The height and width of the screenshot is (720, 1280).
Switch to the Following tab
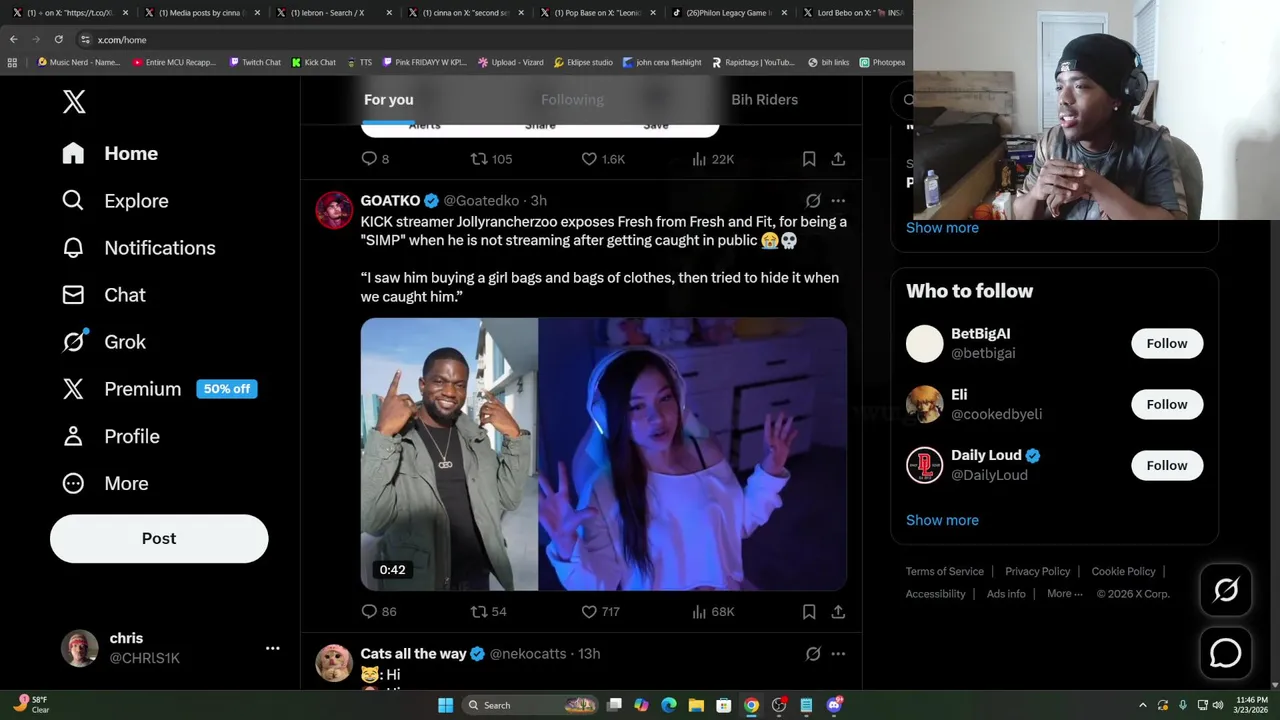click(572, 99)
